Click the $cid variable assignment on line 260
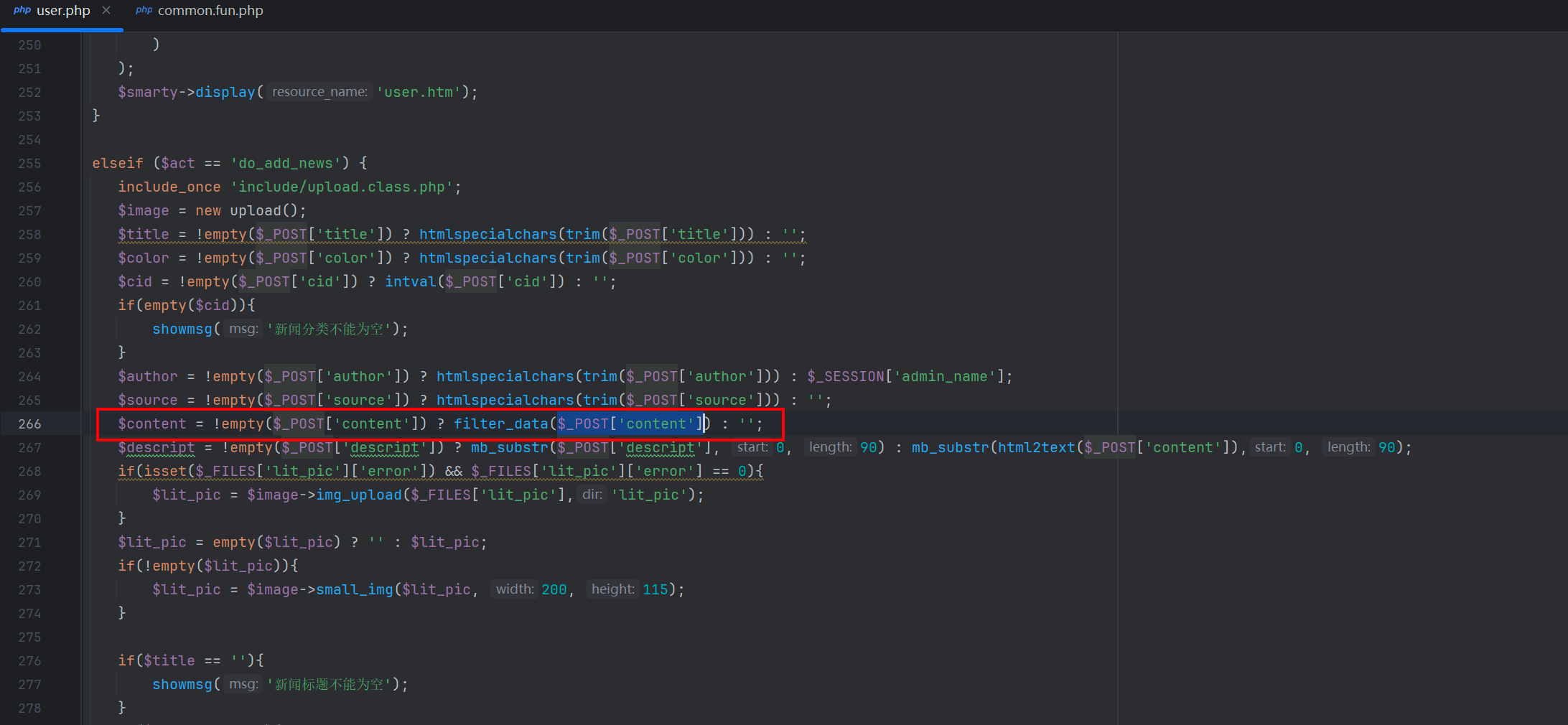 pos(135,282)
